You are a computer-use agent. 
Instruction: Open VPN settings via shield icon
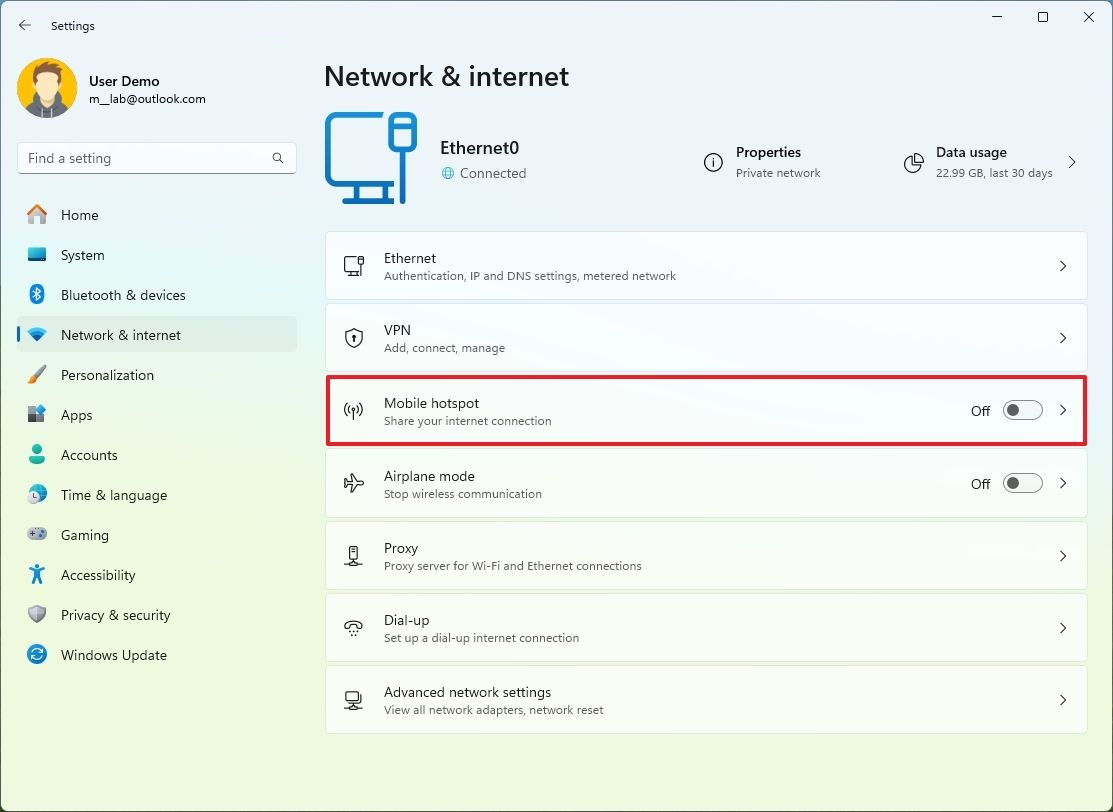click(x=353, y=337)
